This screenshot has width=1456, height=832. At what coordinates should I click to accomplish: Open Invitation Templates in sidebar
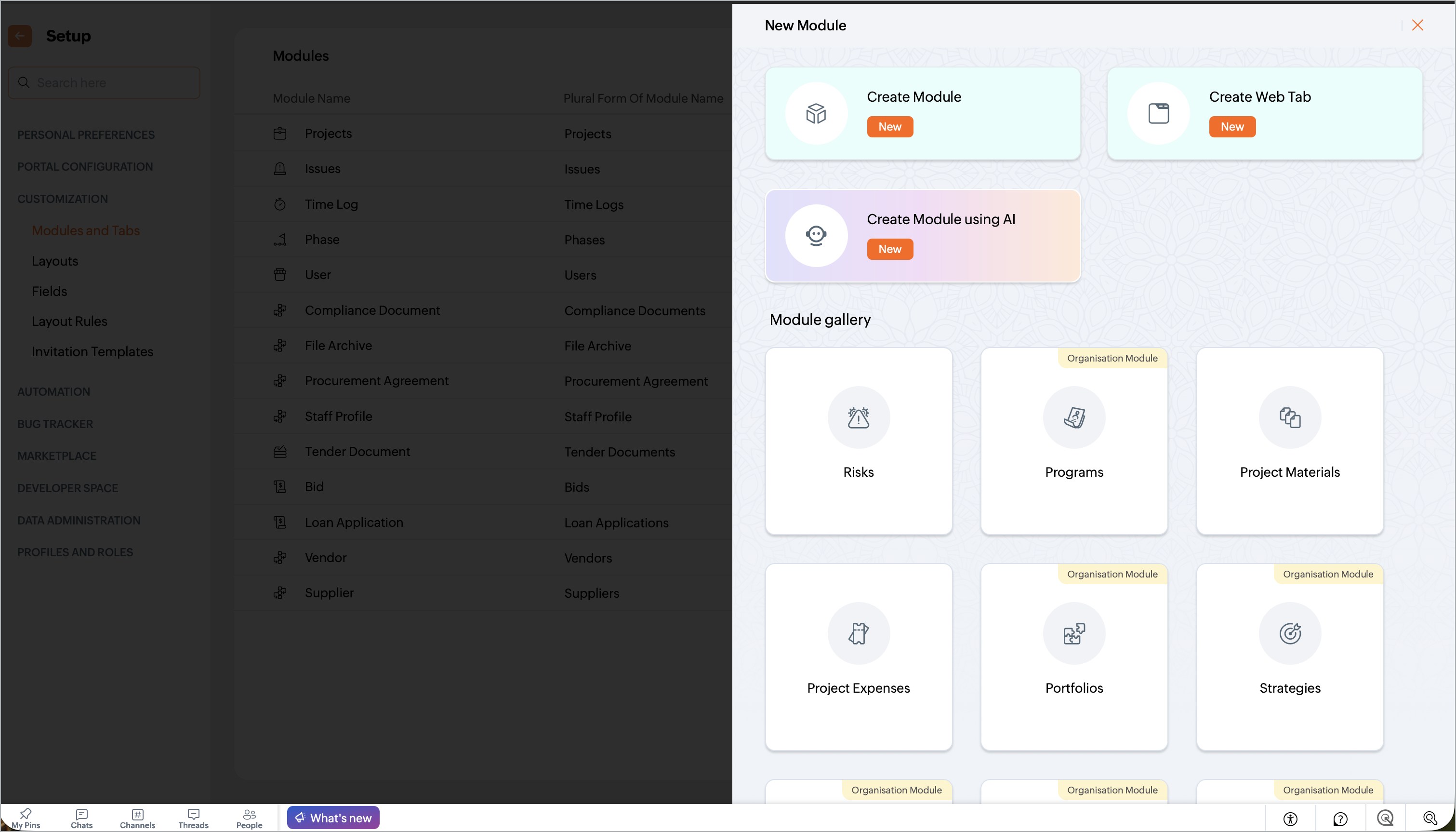click(x=93, y=351)
